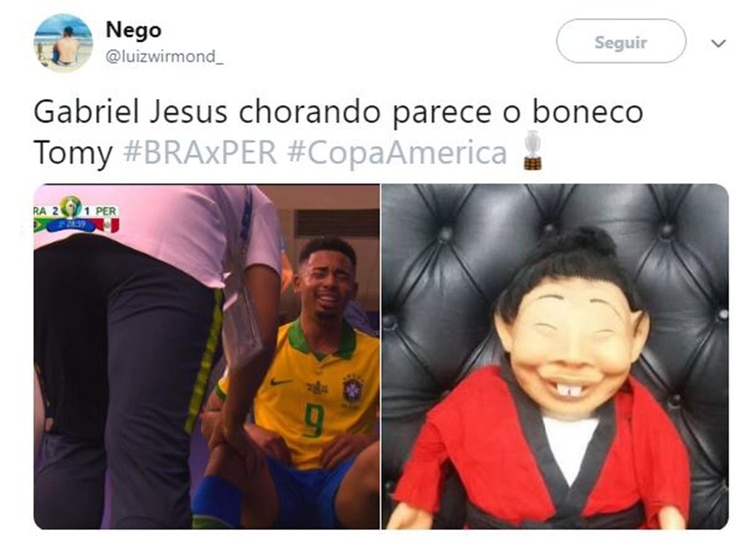Click the Brazil flag in the scoreboard
The width and height of the screenshot is (750, 540).
44,224
